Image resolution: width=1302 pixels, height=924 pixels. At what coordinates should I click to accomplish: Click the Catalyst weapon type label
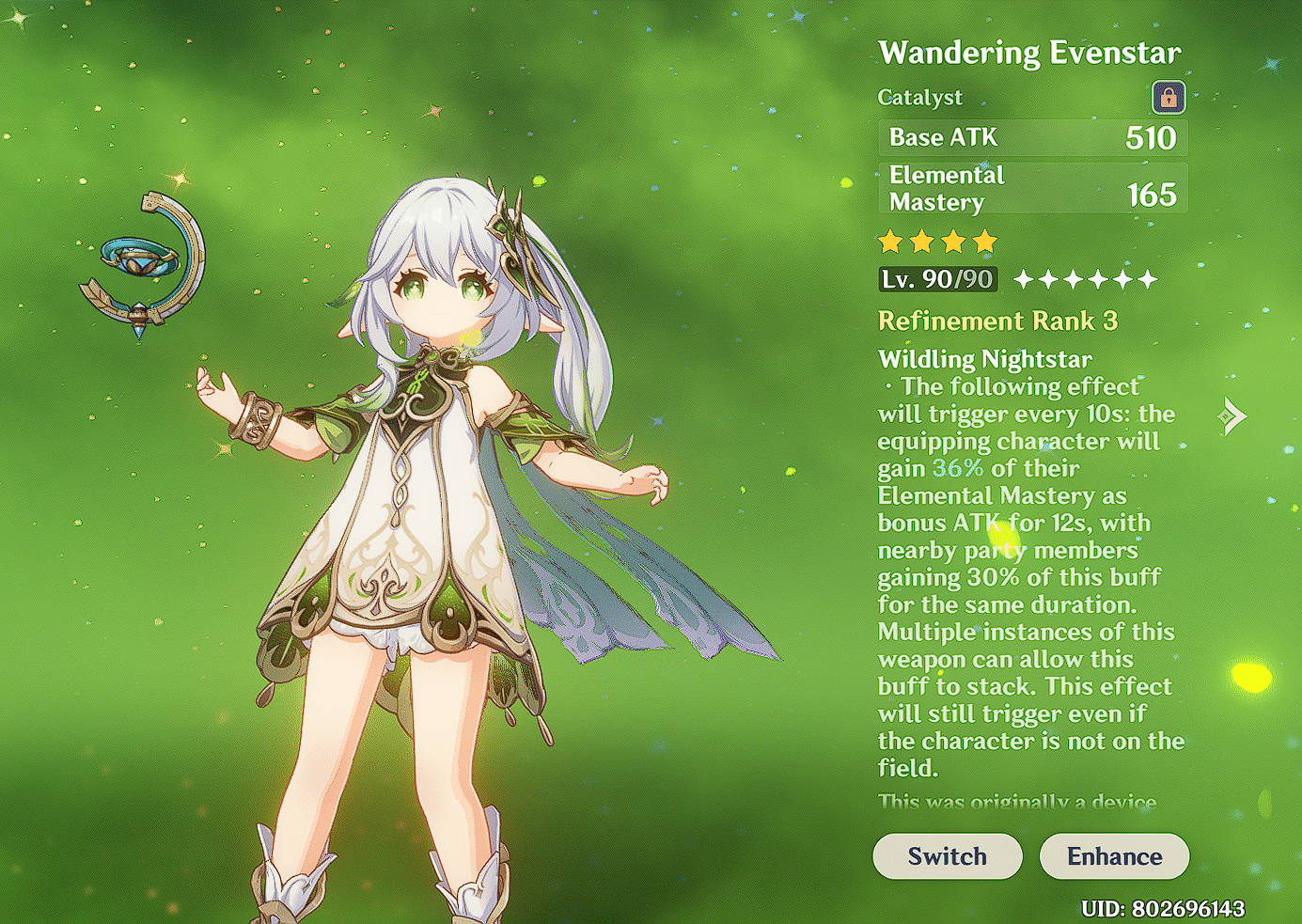pyautogui.click(x=919, y=98)
